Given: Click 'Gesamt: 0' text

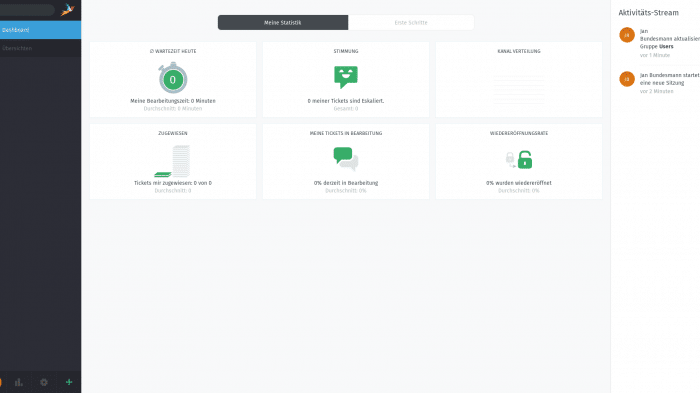Looking at the screenshot, I should click(346, 109).
